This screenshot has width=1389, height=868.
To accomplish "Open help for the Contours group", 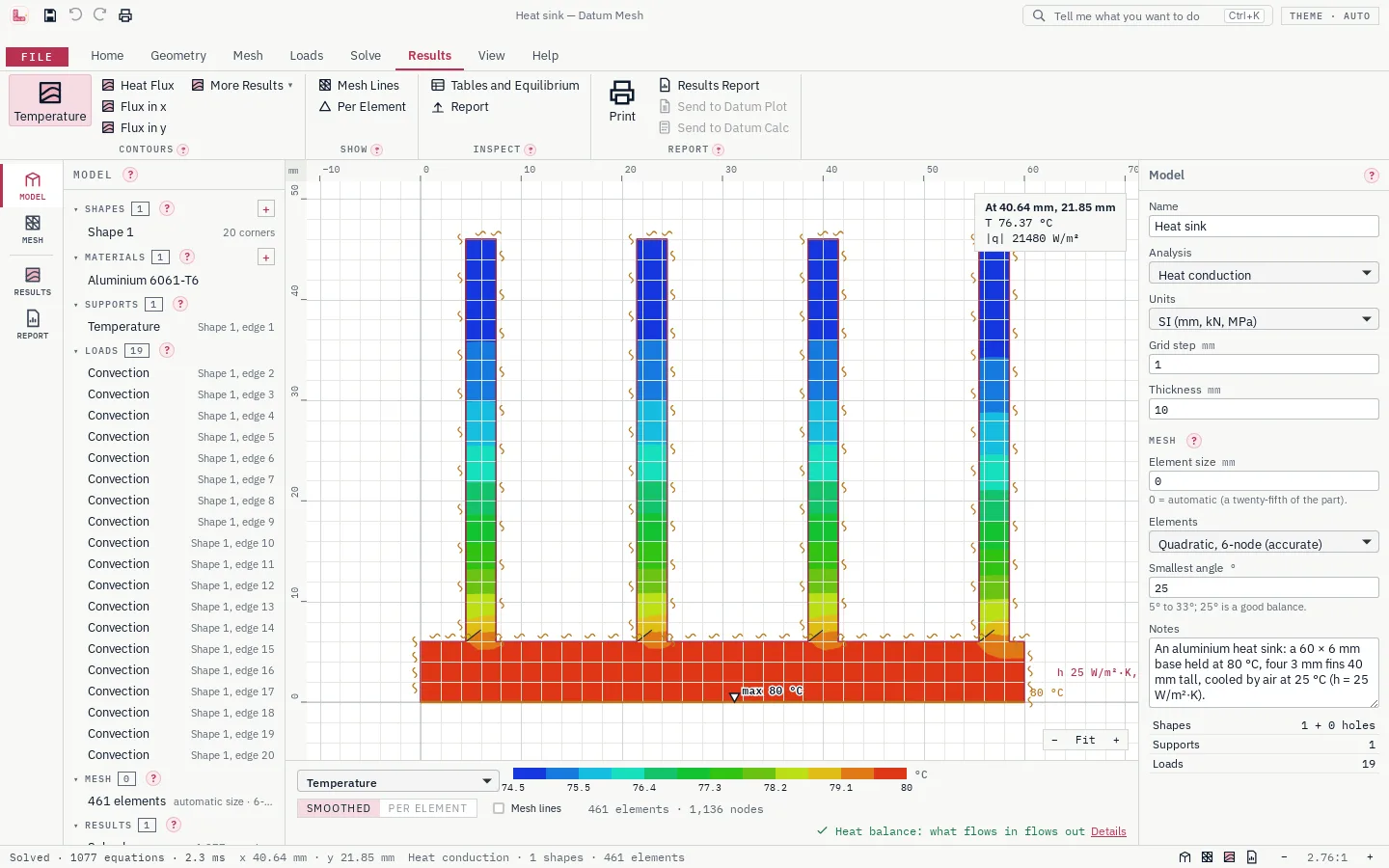I will 183,149.
